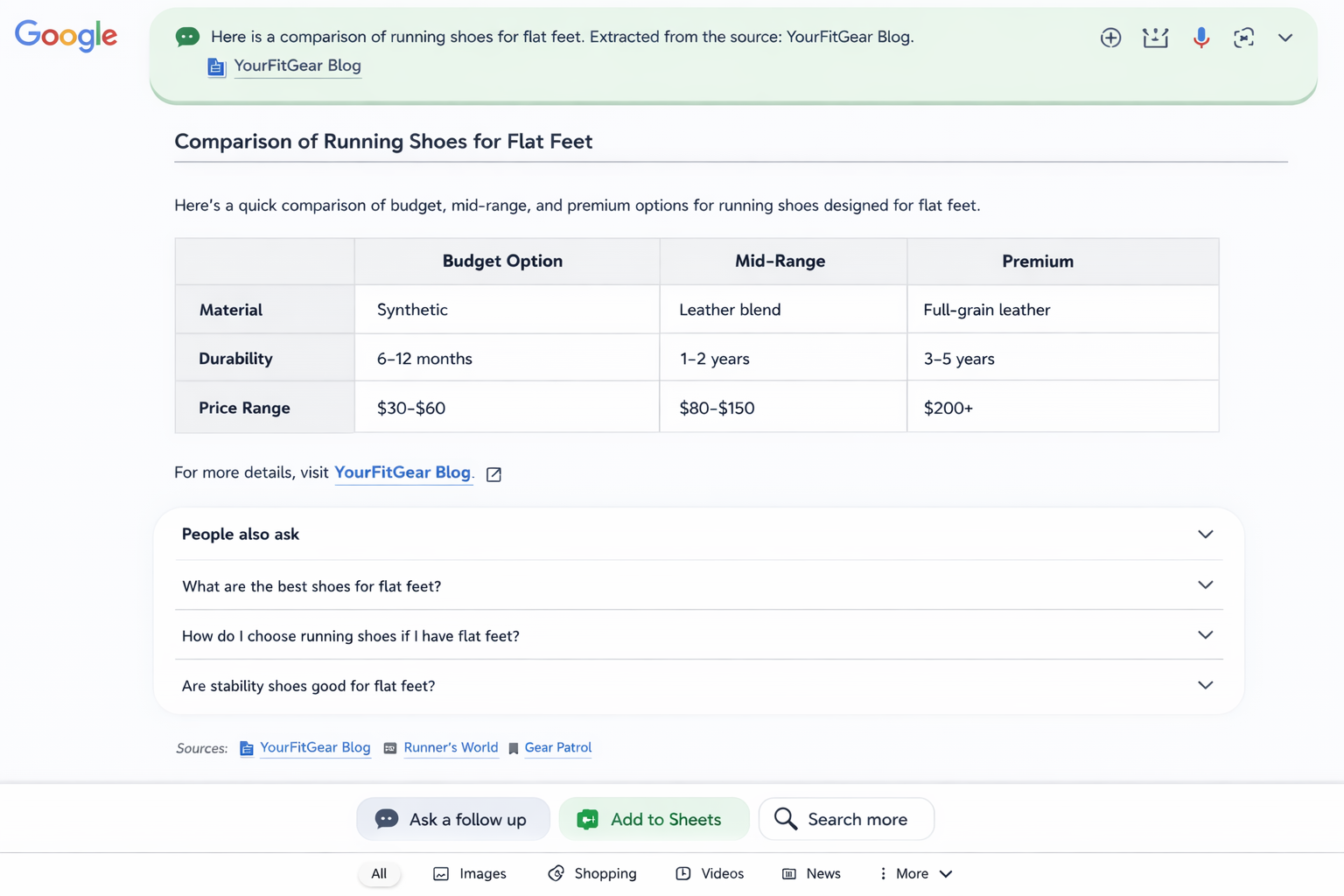Click the '$200+' price cell
This screenshot has width=1344, height=896.
(1063, 408)
